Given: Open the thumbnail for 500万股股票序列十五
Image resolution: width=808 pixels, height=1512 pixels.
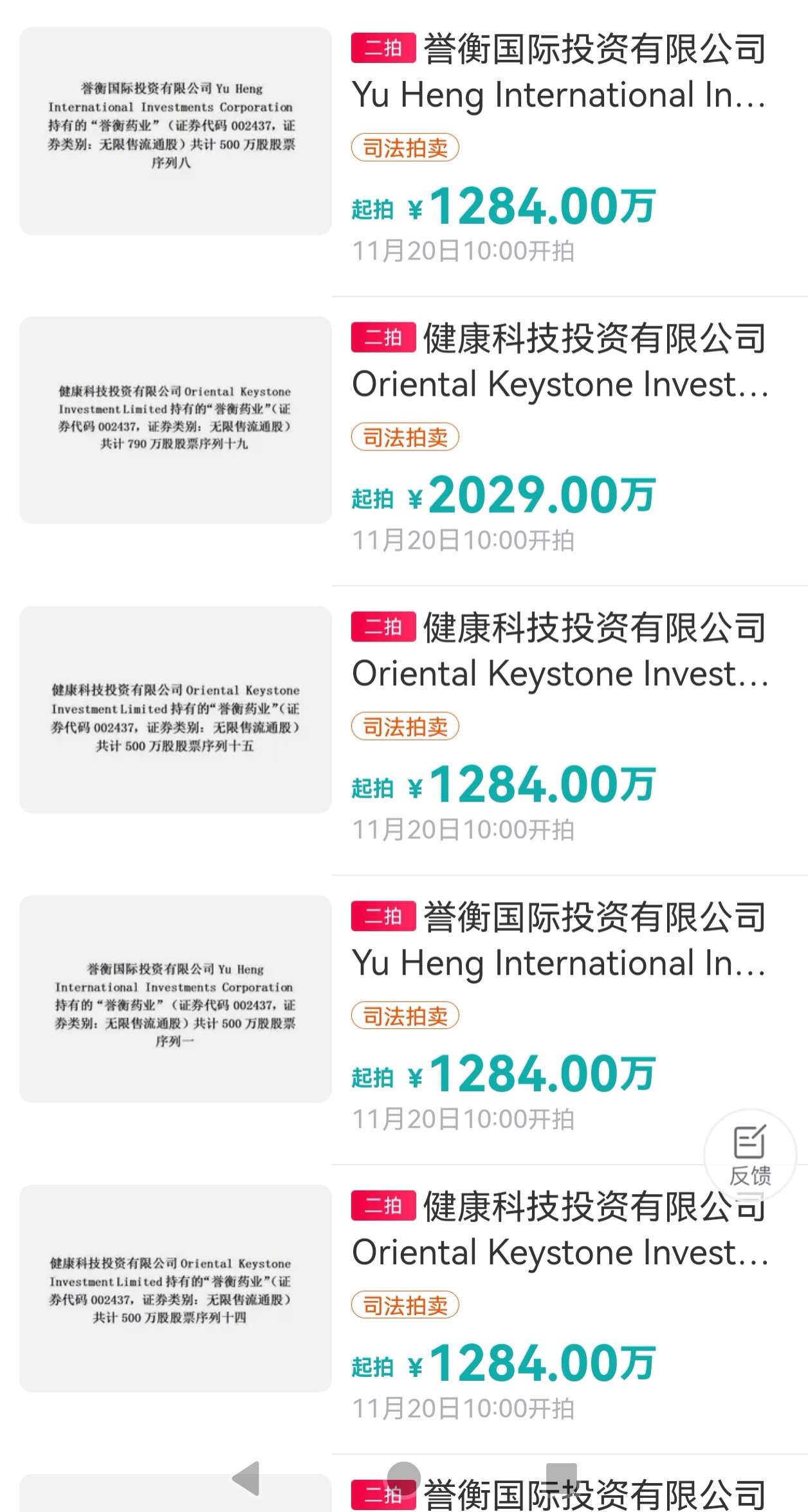Looking at the screenshot, I should coord(176,710).
